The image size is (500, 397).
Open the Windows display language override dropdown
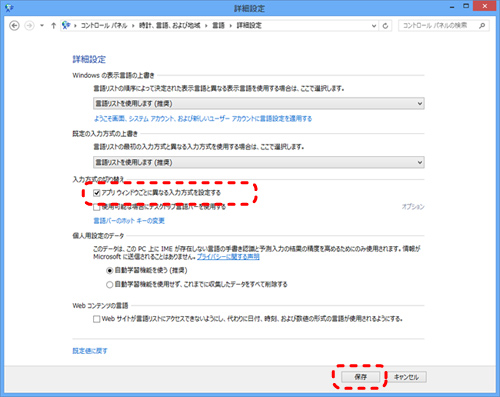tap(259, 104)
